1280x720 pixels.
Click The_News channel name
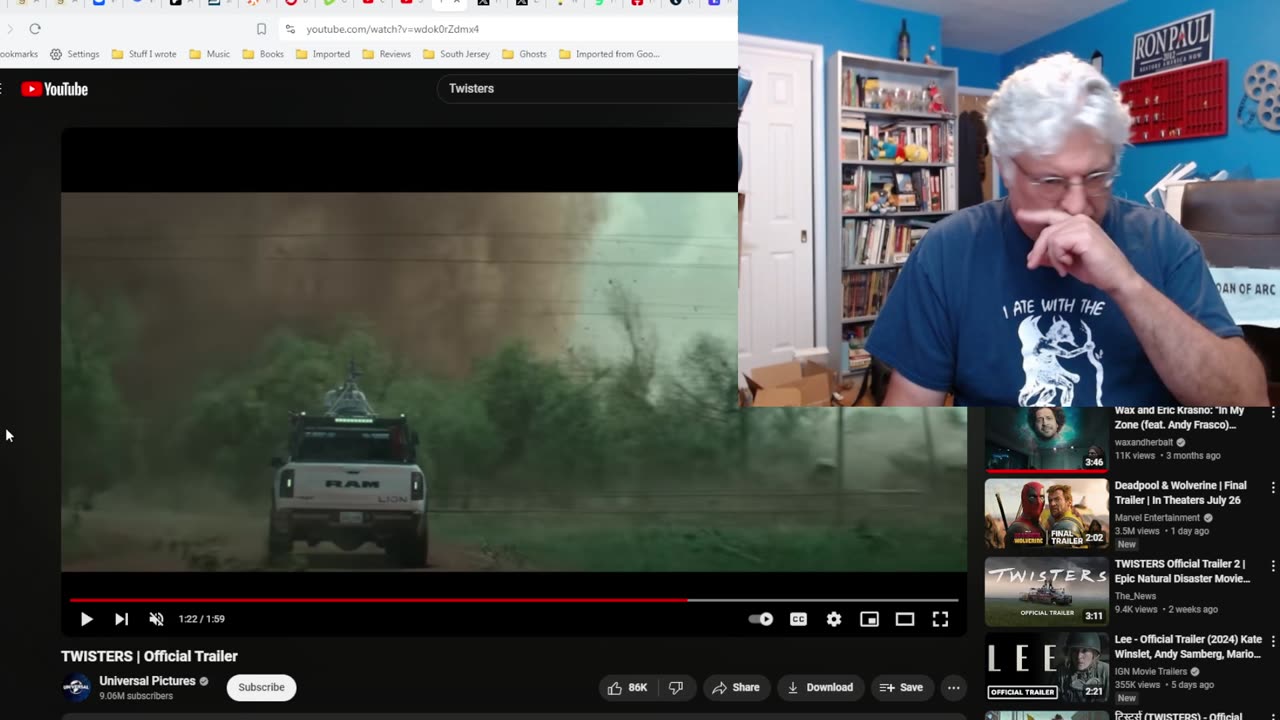(1135, 596)
